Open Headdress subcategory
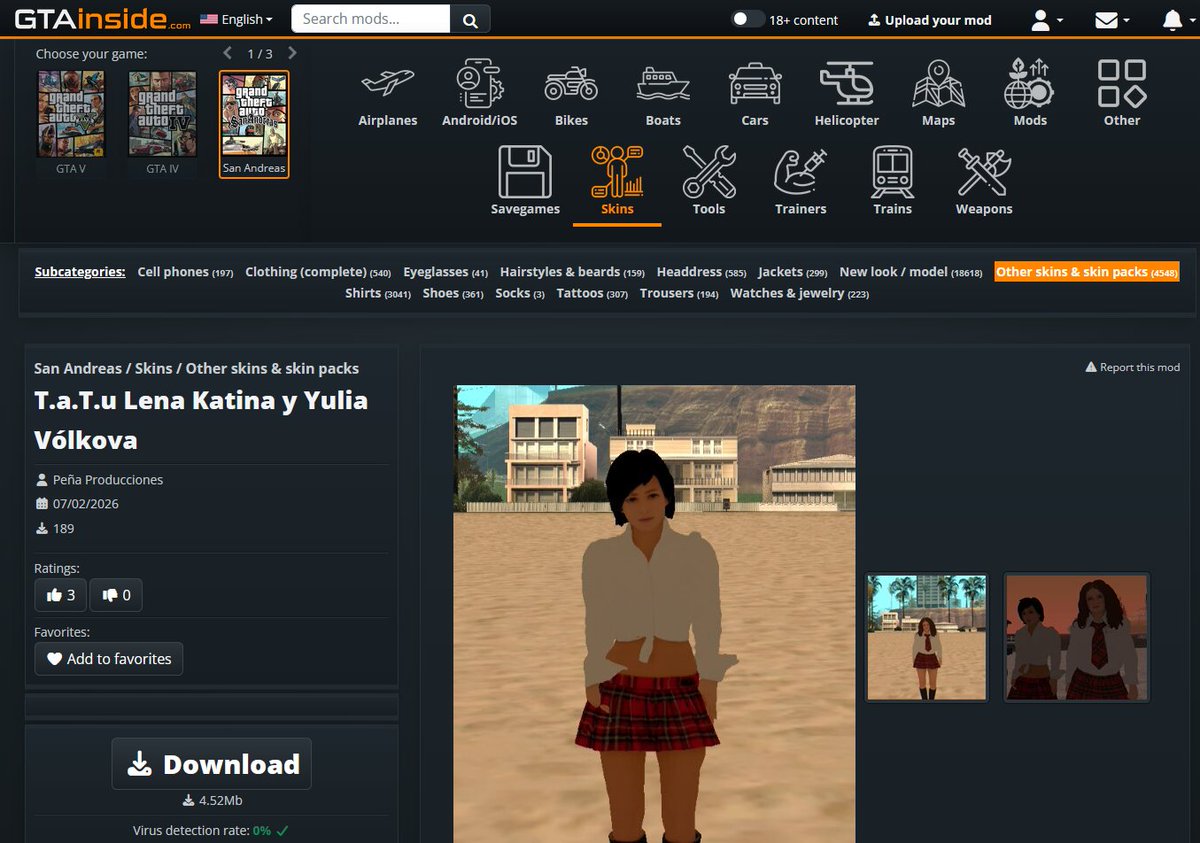The image size is (1200, 843). (701, 272)
